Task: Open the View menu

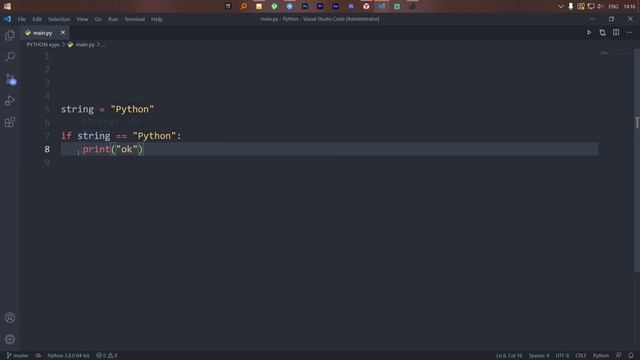Action: click(82, 19)
